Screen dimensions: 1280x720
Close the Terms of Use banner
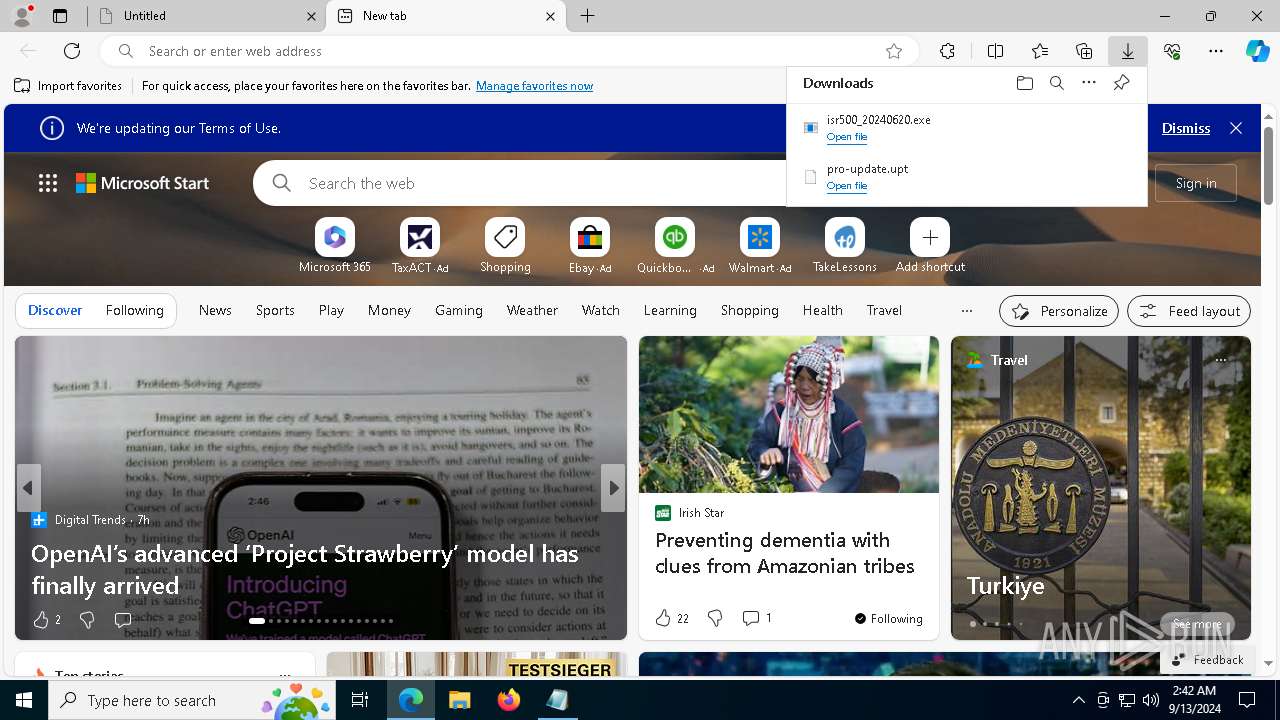1236,128
